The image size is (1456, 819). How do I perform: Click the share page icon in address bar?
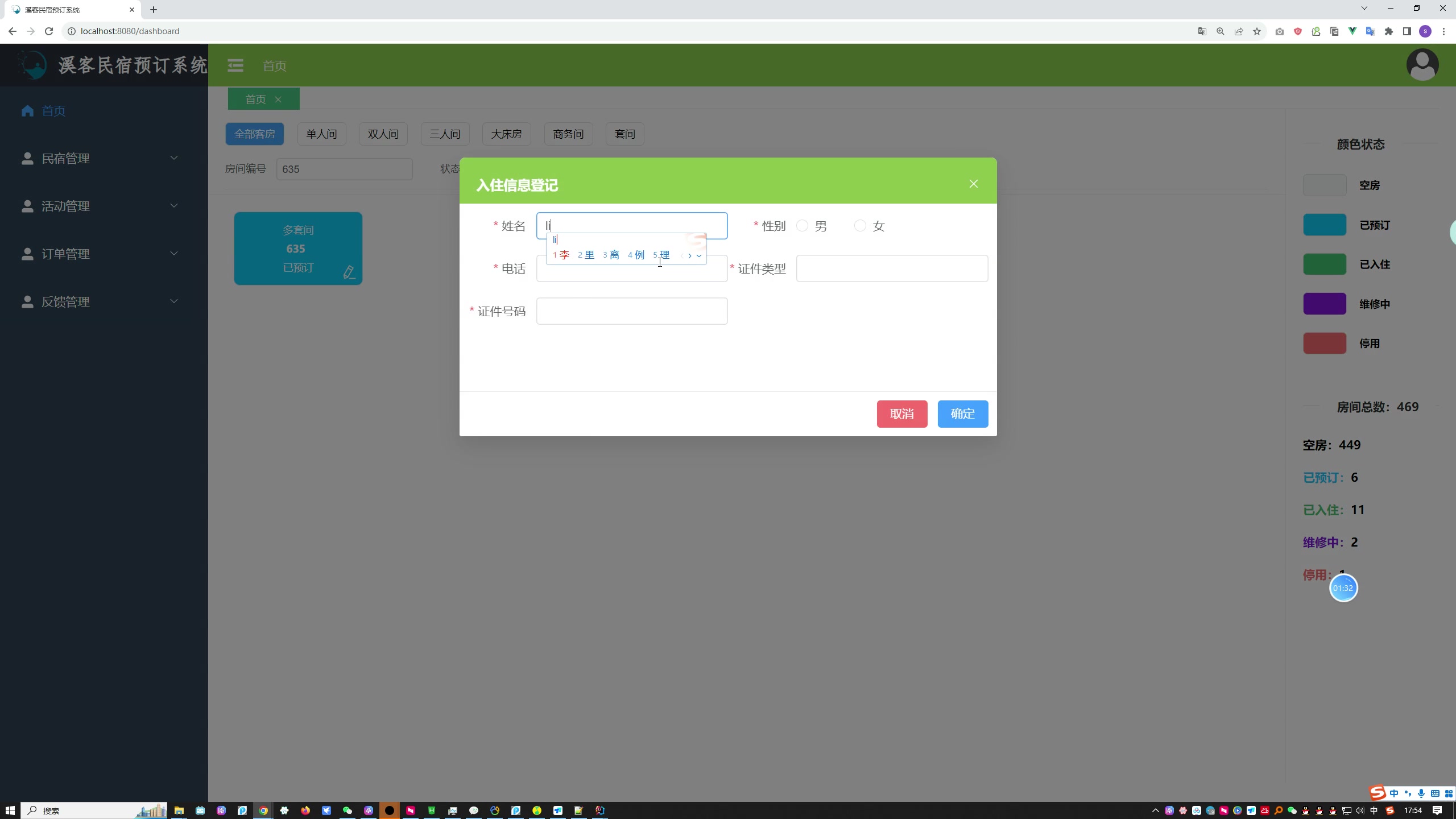pyautogui.click(x=1238, y=31)
